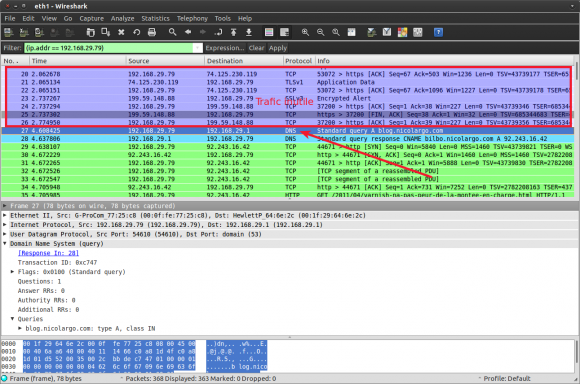Screen dimensions: 580x384
Task: Expand the Ethernet II details
Action: 5,215
